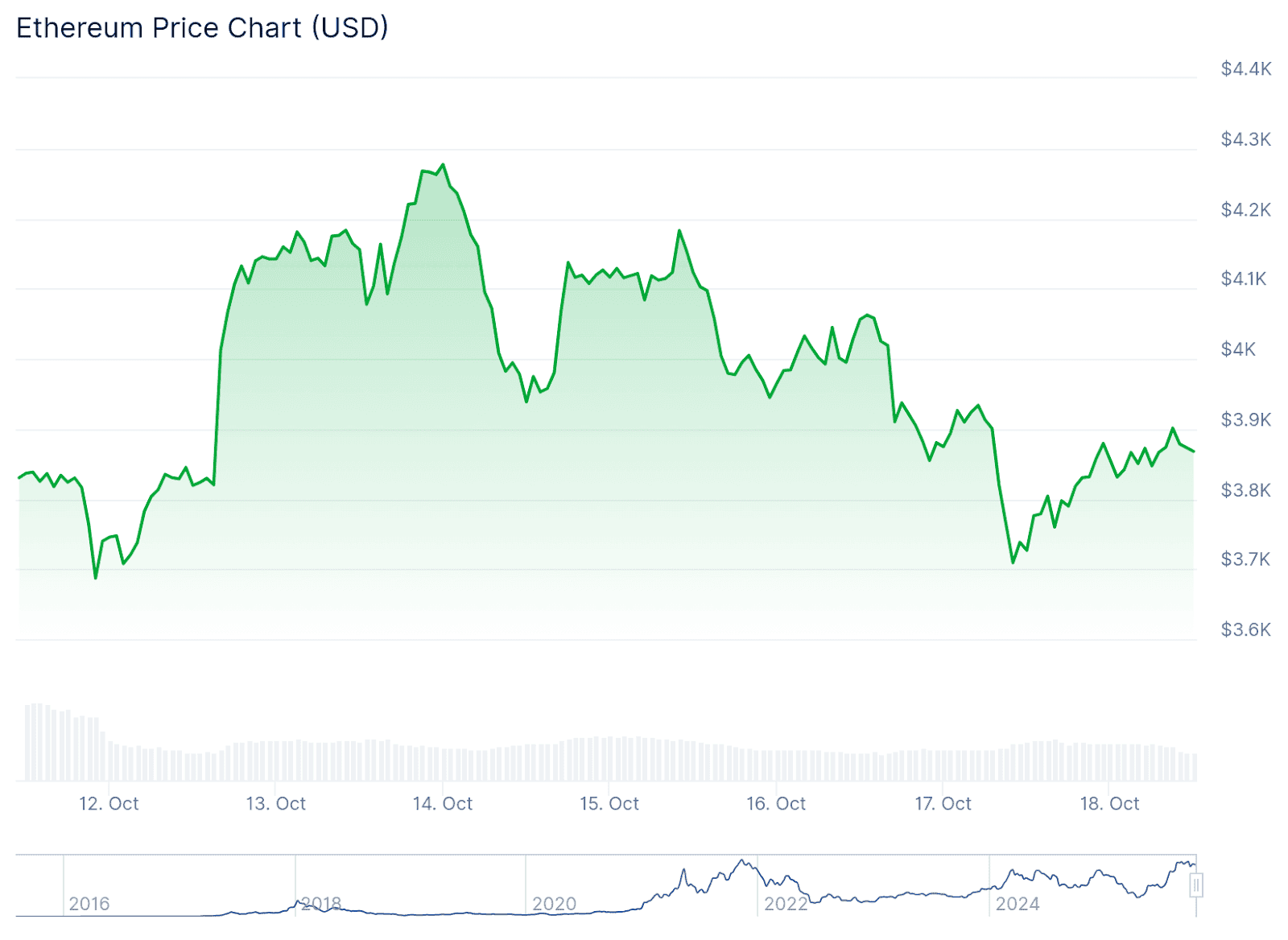The image size is (1288, 940).
Task: Click the Ethereum Price Chart (USD) title
Action: coord(202,28)
